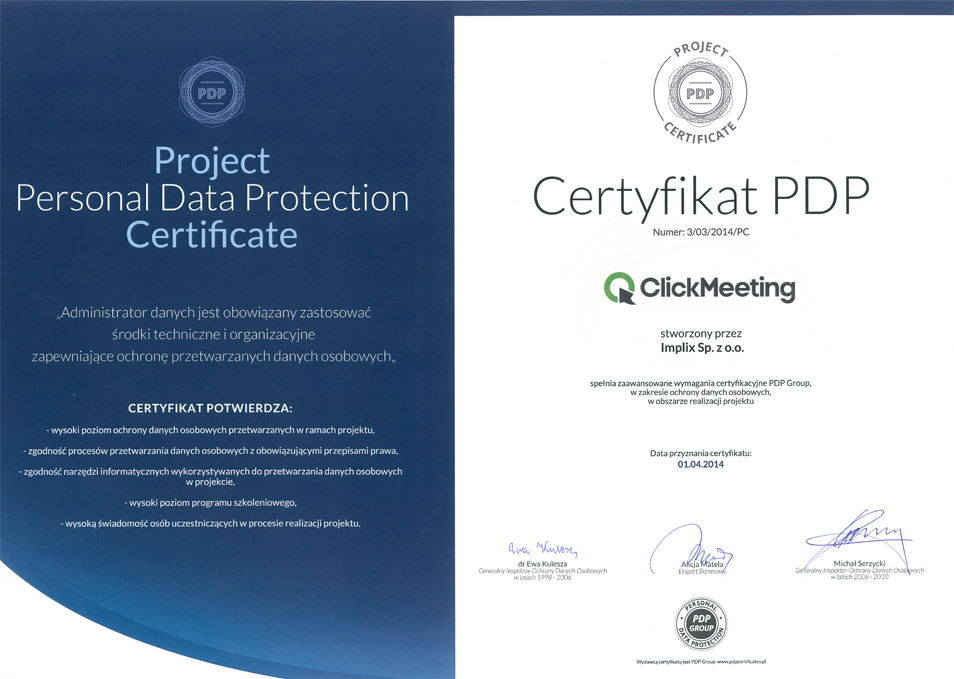Screen dimensions: 954x679
Task: Click the bullet 'zgodność procesów przetwarzania danych'
Action: (211, 451)
